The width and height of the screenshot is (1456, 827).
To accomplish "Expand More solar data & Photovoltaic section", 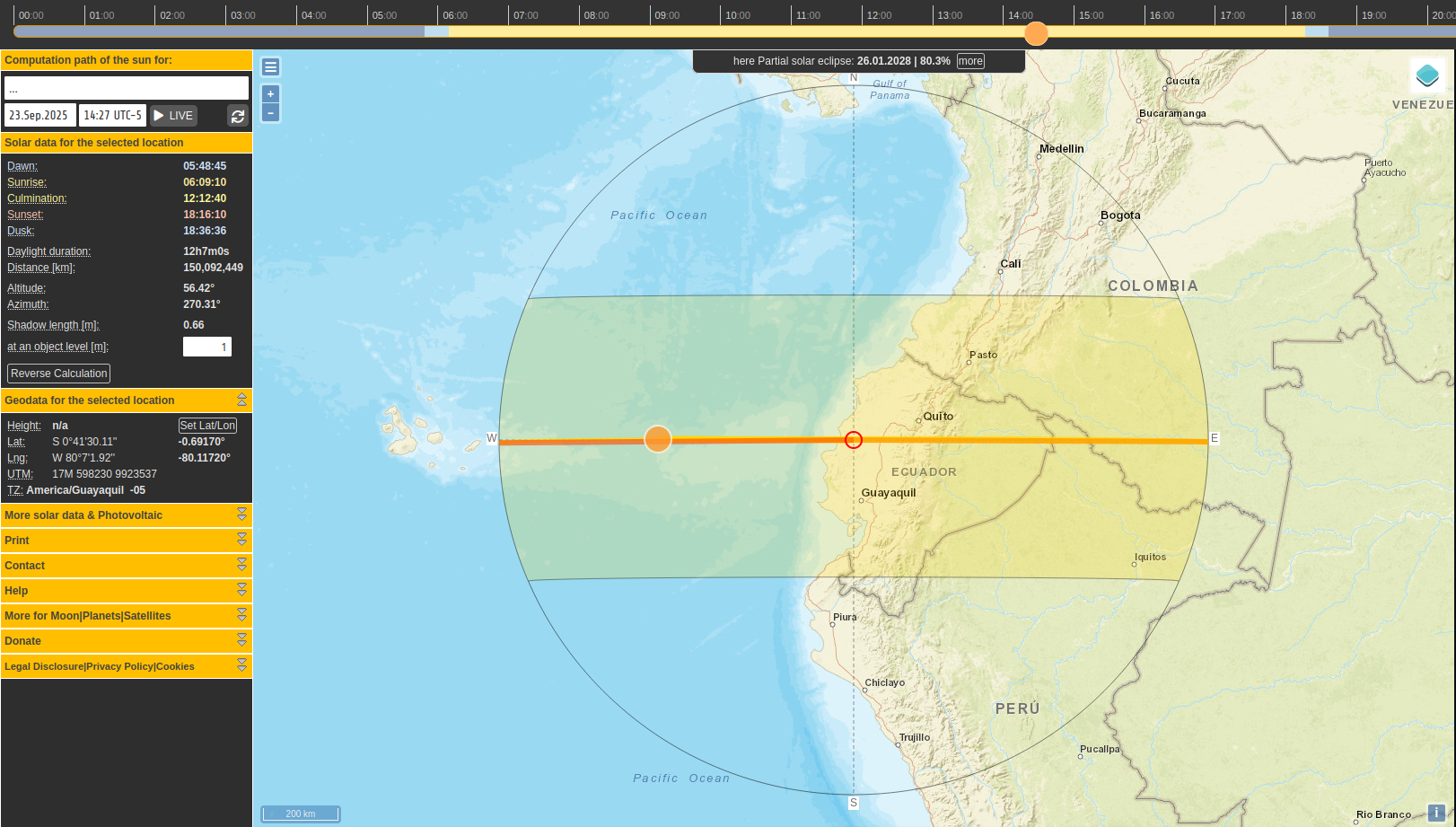I will (241, 515).
